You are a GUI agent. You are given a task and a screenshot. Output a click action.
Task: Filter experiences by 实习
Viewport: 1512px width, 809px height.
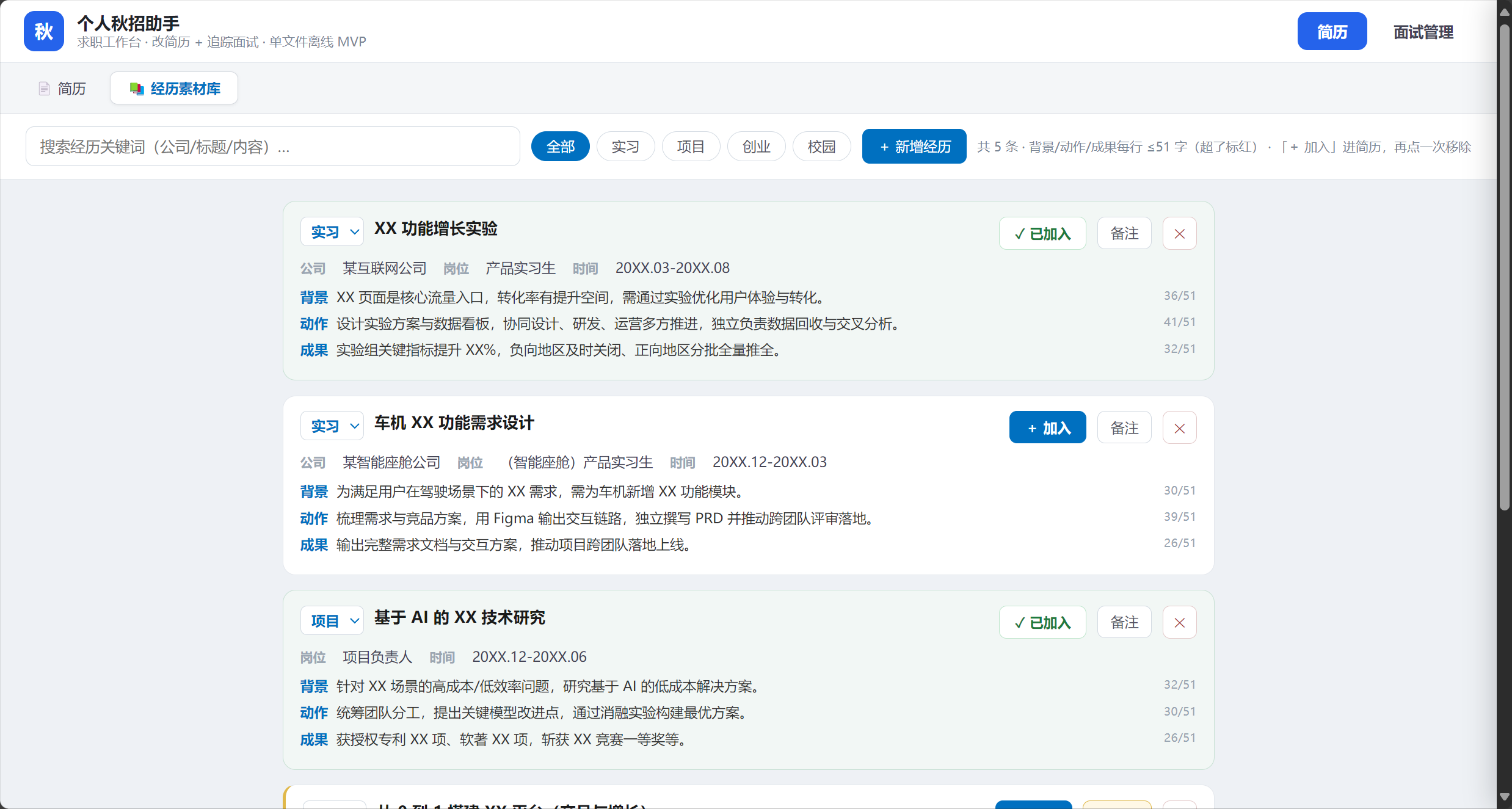coord(625,147)
